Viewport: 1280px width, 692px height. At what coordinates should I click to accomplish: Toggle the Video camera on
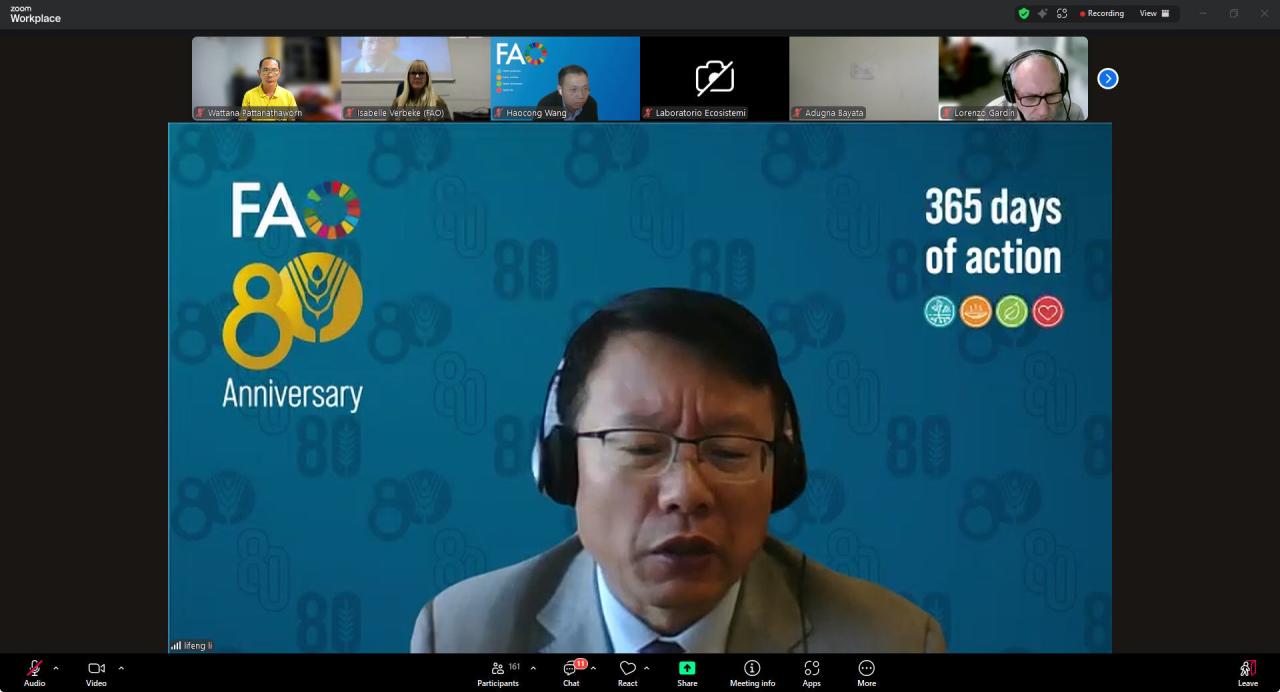pyautogui.click(x=96, y=672)
